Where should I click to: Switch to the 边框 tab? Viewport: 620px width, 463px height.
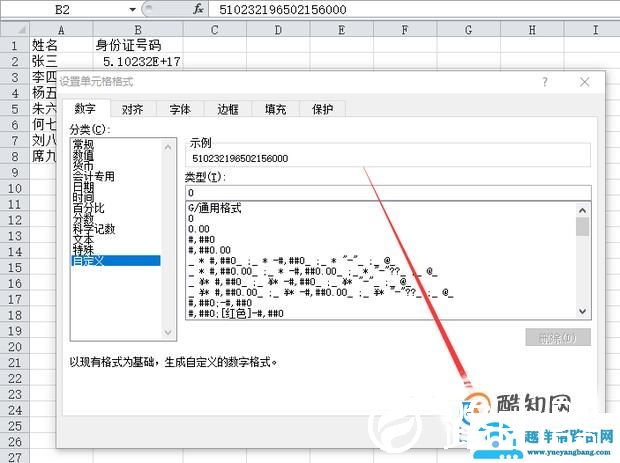228,109
